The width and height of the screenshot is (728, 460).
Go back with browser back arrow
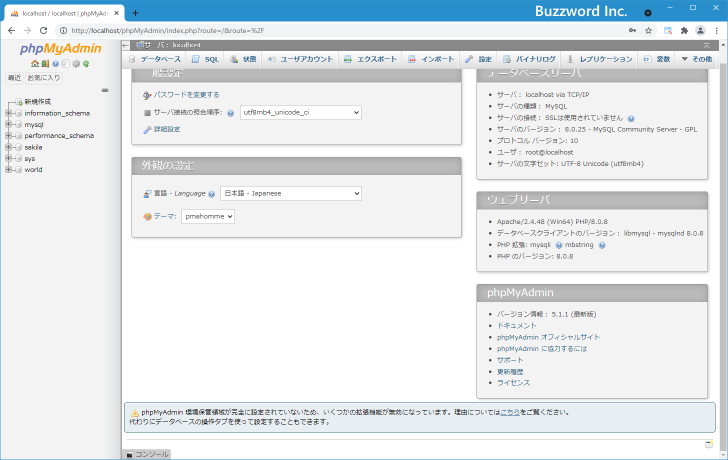[x=12, y=31]
